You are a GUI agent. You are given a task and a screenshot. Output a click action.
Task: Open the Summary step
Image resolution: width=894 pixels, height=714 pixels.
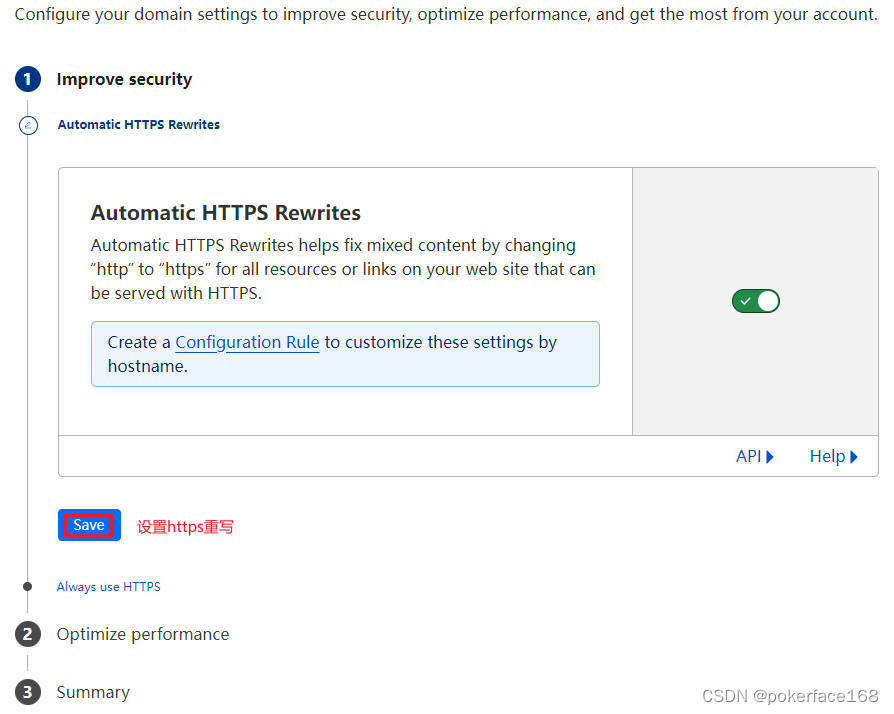[x=93, y=692]
